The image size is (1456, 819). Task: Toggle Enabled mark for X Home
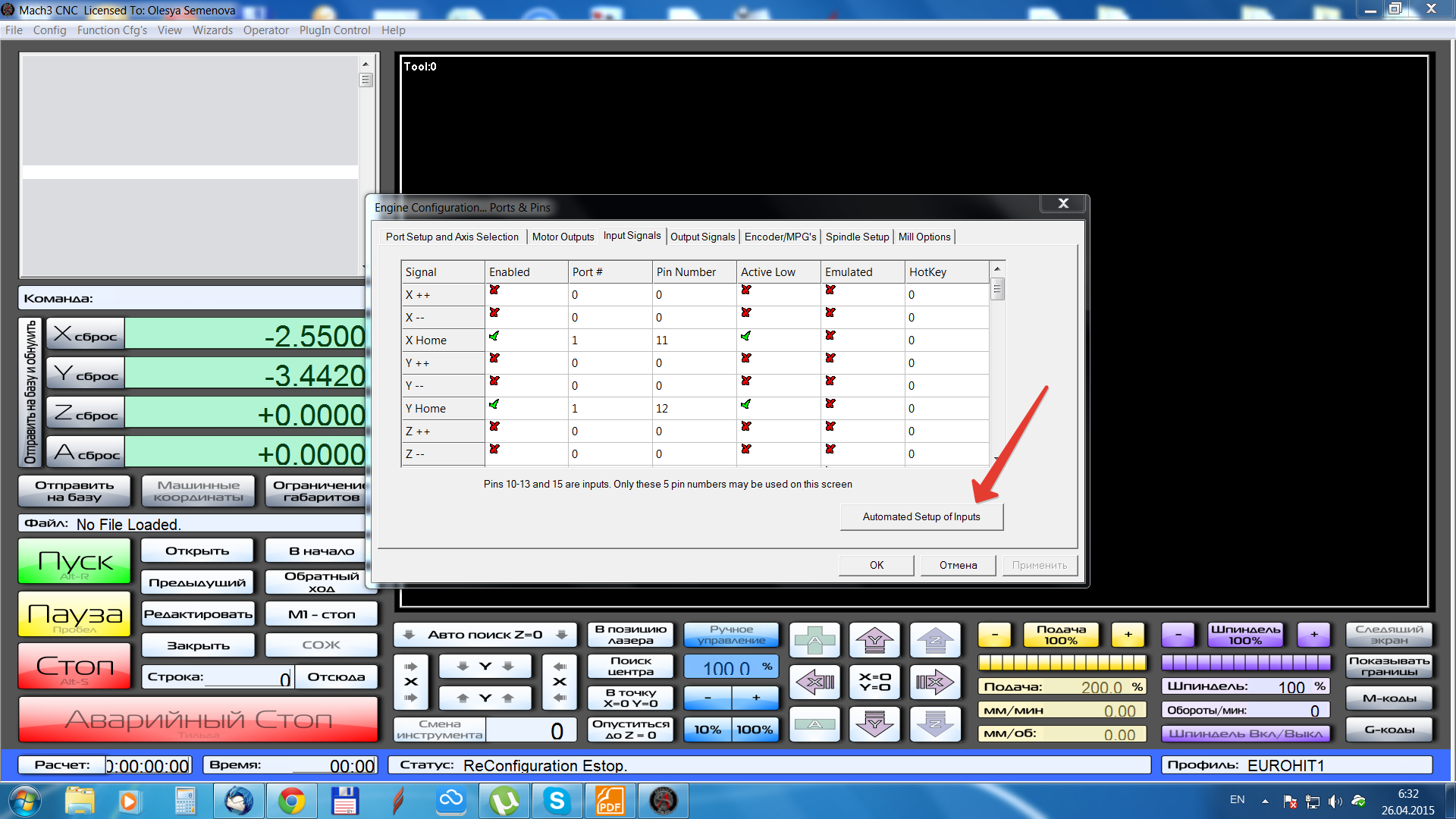point(494,336)
